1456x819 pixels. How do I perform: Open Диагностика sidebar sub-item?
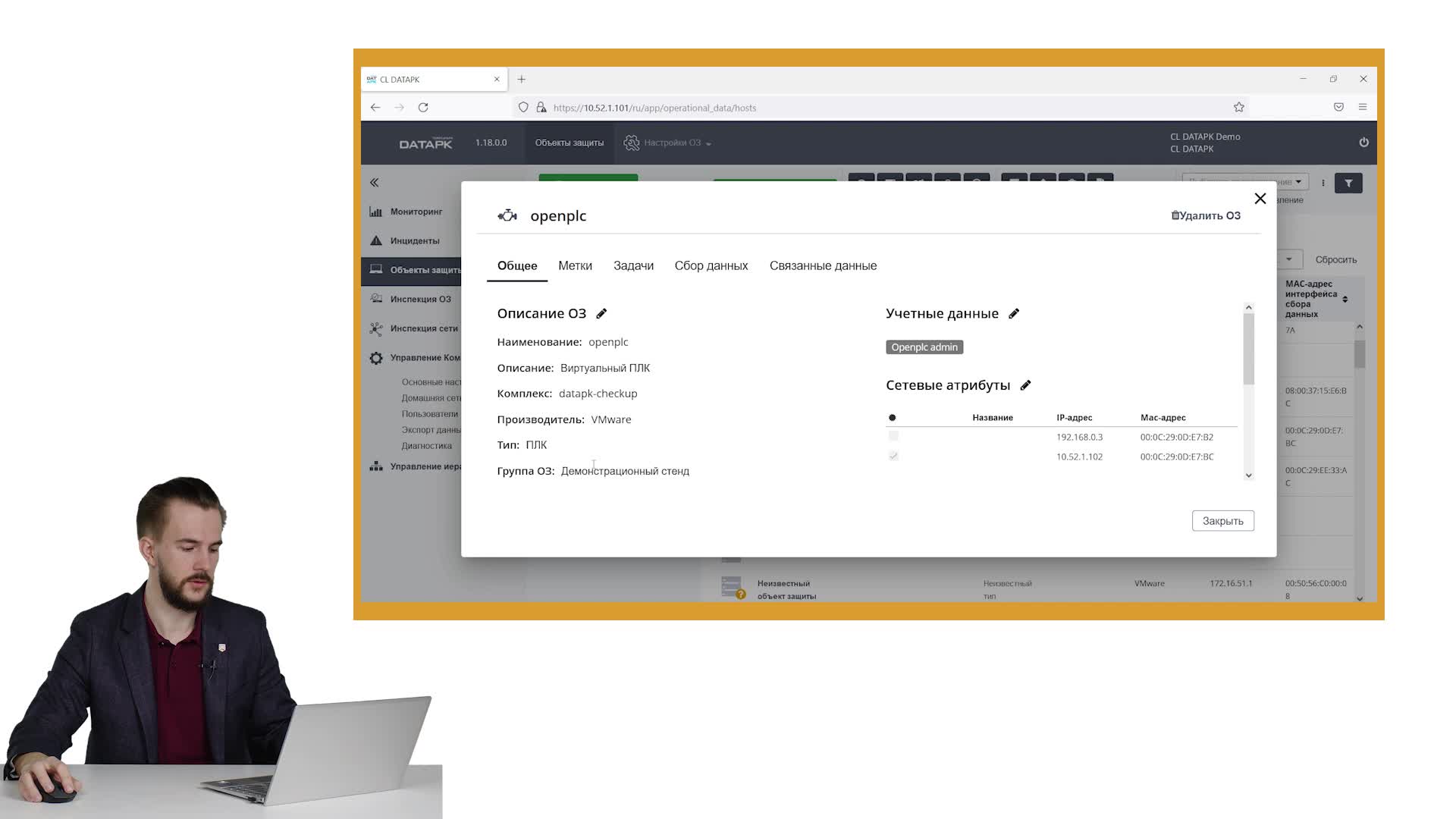426,446
